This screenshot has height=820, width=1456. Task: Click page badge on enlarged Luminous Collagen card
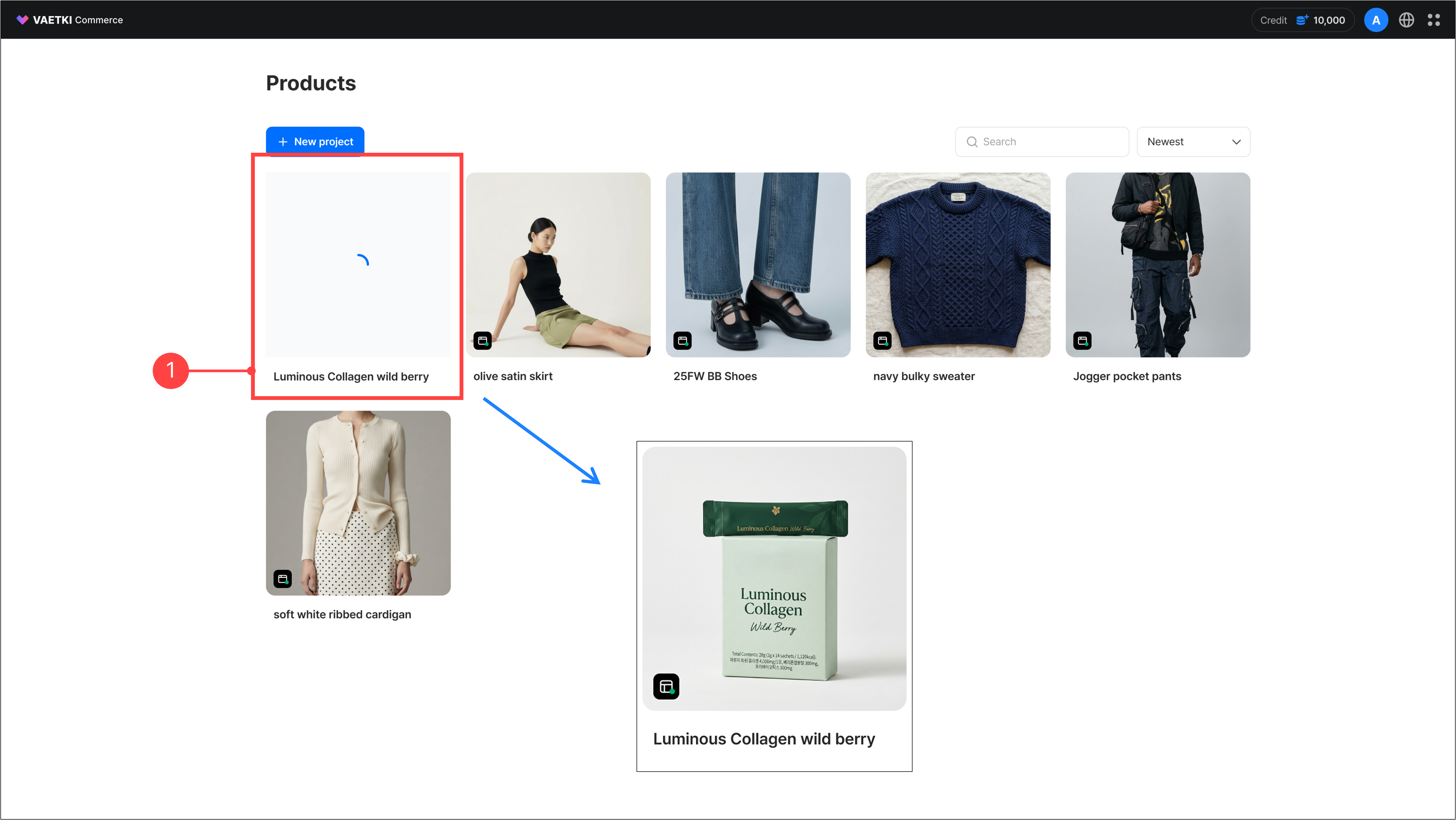666,687
